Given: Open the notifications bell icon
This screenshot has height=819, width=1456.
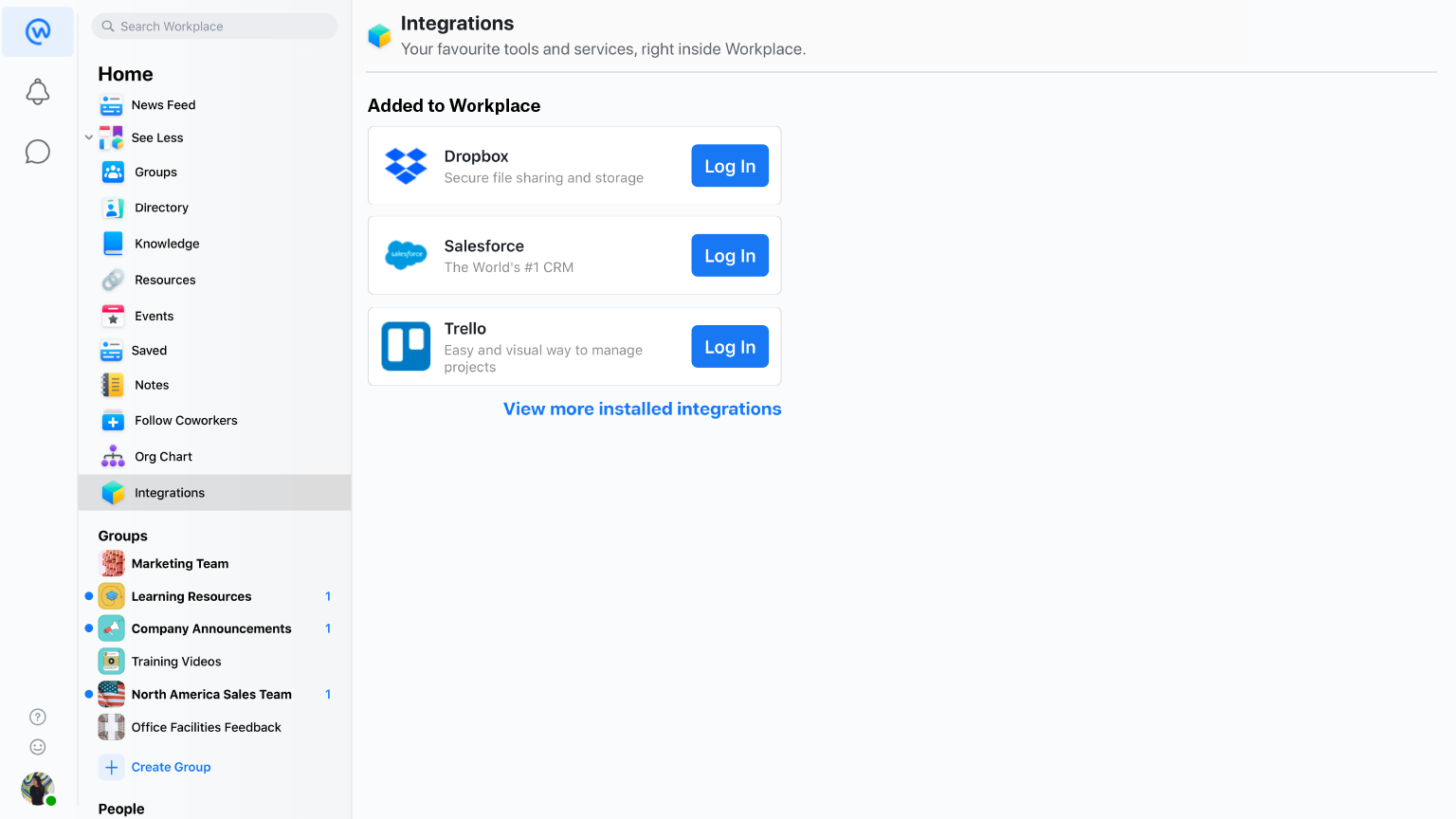Looking at the screenshot, I should pos(38,92).
